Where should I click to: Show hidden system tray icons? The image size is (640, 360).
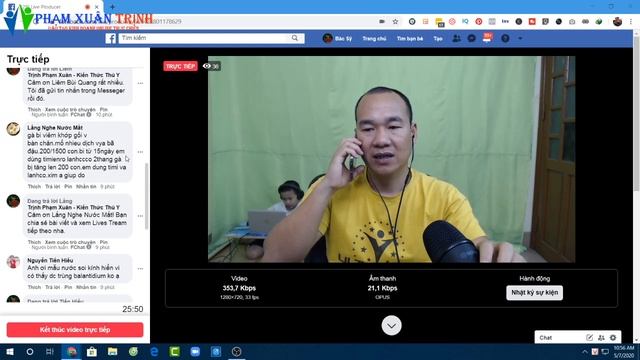pos(584,352)
